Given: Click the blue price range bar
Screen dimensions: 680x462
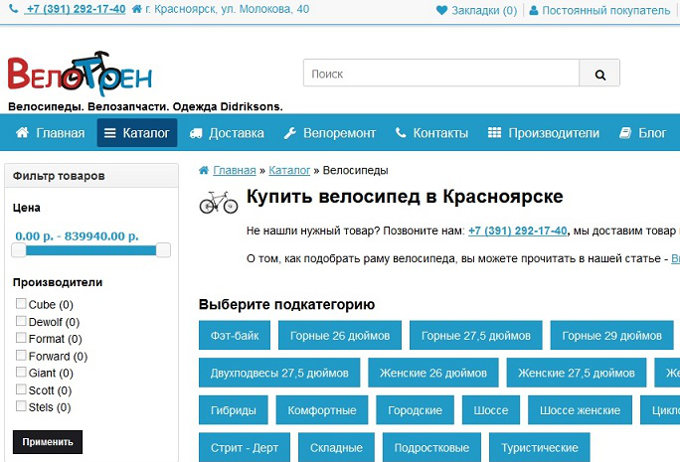Looking at the screenshot, I should 91,250.
